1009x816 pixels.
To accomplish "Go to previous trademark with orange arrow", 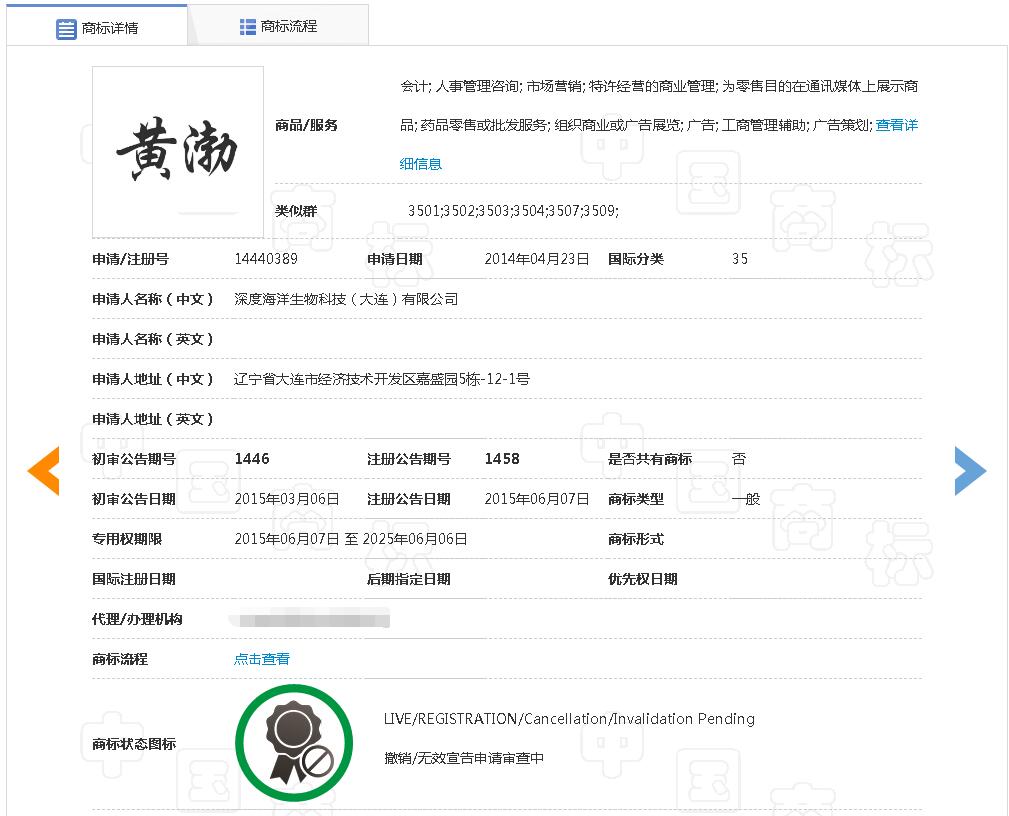I will coord(43,470).
